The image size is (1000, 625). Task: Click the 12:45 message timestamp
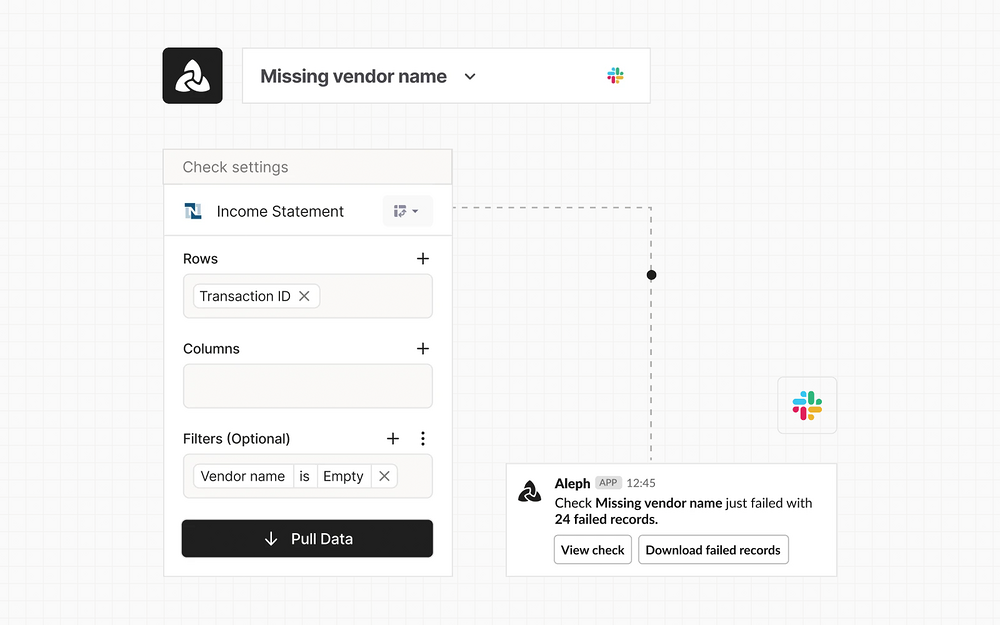coord(641,483)
